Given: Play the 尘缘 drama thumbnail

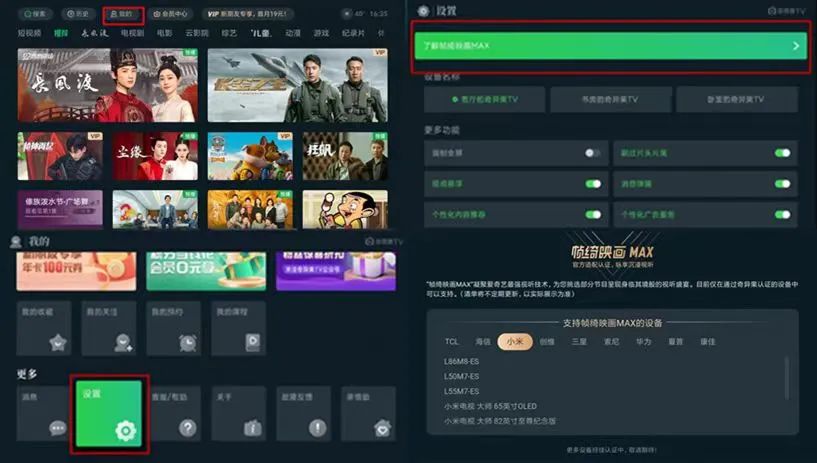Looking at the screenshot, I should [155, 156].
